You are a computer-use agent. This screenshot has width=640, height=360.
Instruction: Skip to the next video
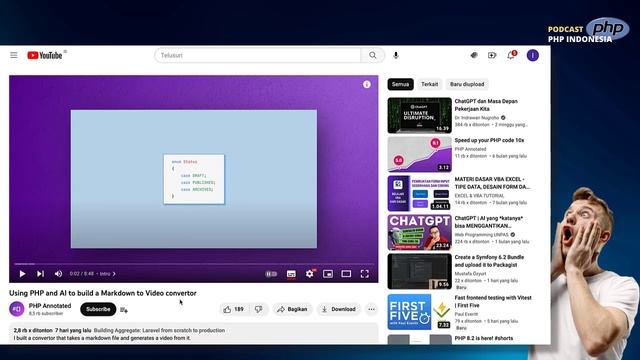pos(40,273)
